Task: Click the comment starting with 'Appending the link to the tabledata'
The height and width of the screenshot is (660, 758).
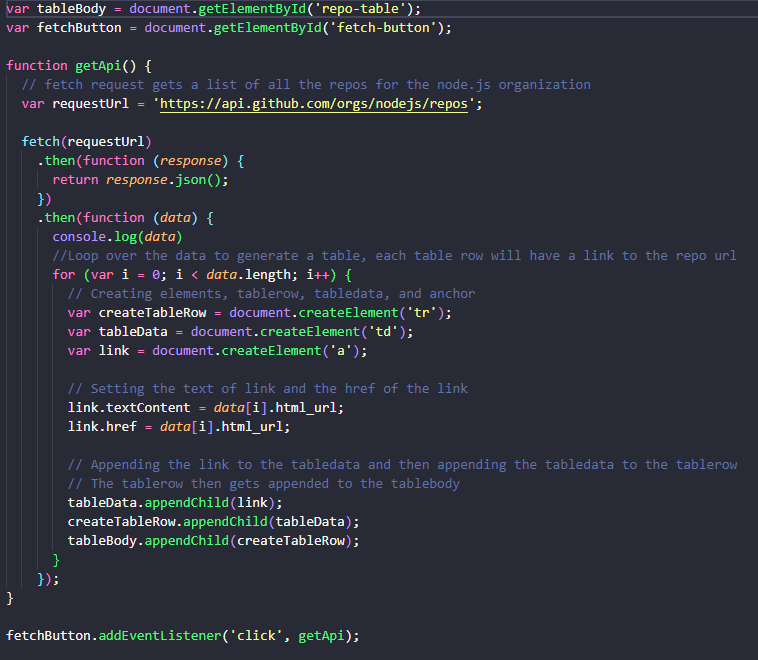Action: coord(402,465)
